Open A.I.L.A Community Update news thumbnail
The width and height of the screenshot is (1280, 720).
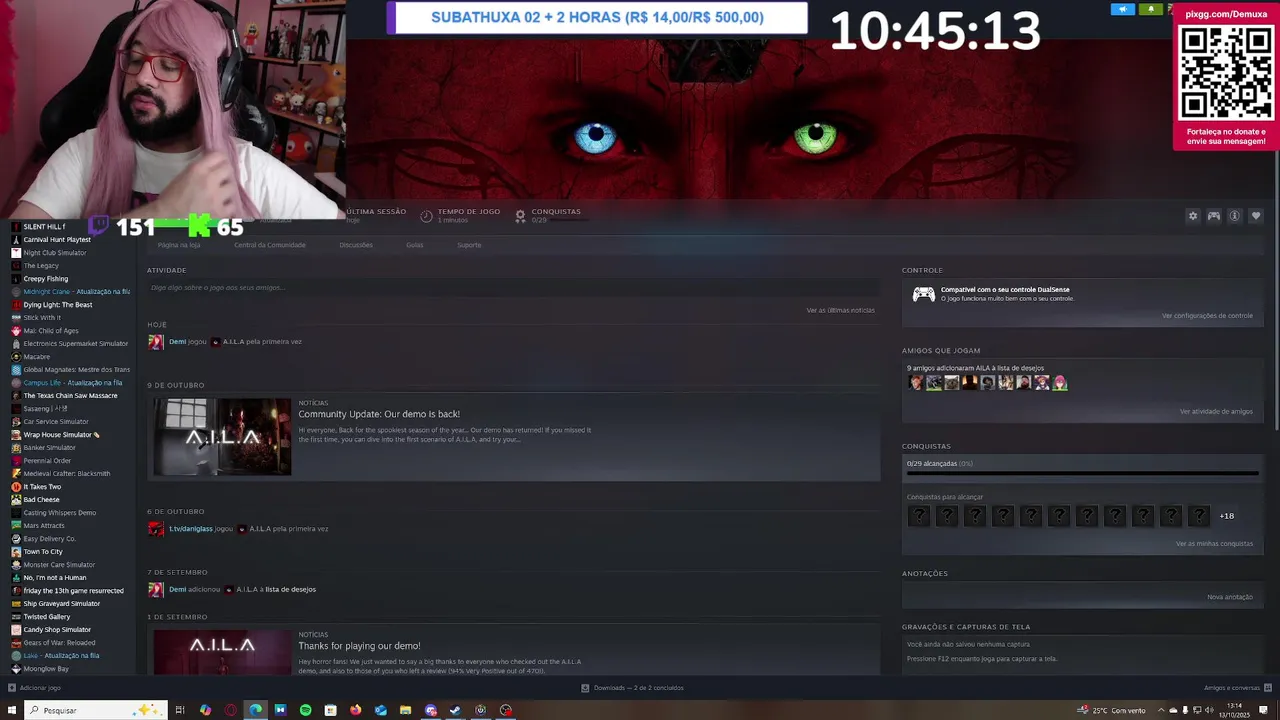[222, 437]
